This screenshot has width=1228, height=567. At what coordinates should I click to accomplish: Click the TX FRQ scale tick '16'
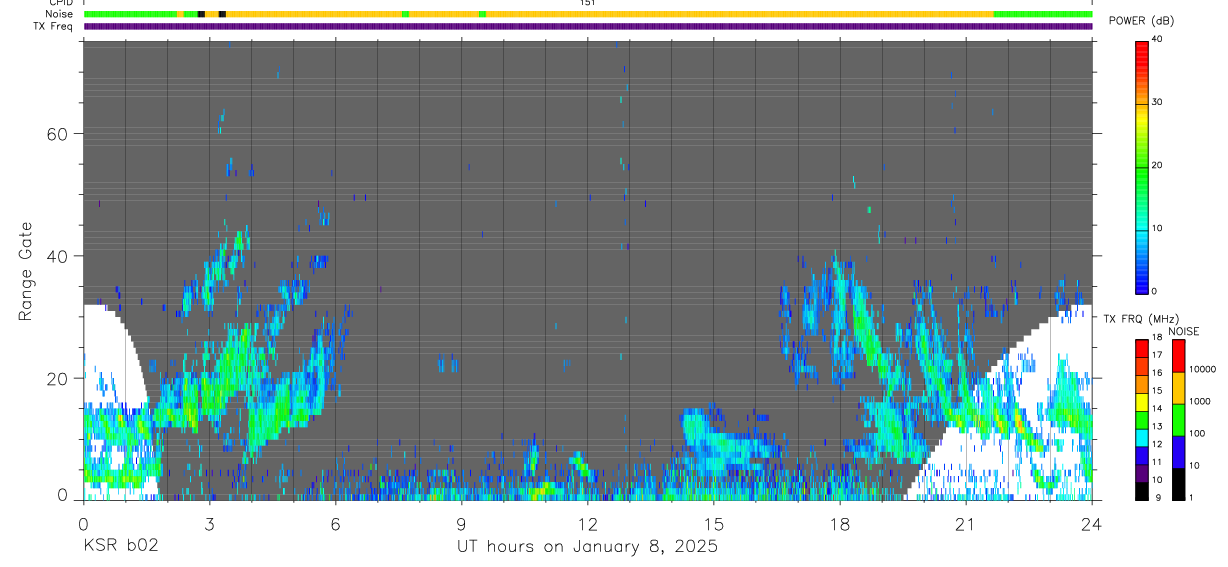tap(1157, 373)
